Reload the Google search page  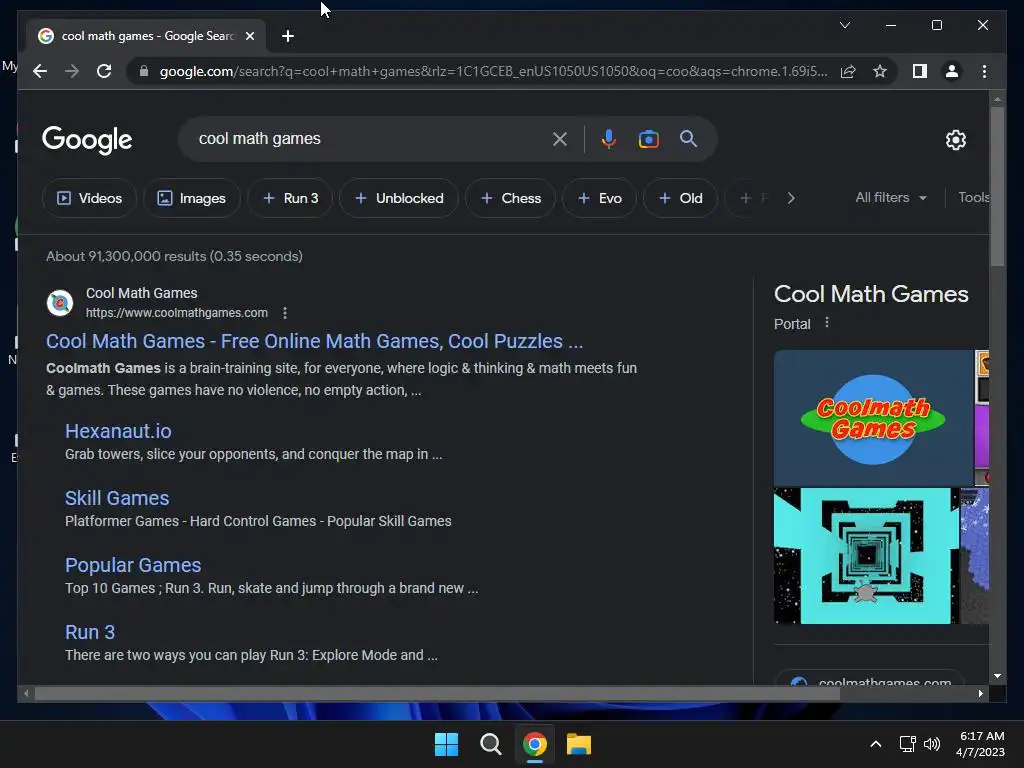coord(104,71)
